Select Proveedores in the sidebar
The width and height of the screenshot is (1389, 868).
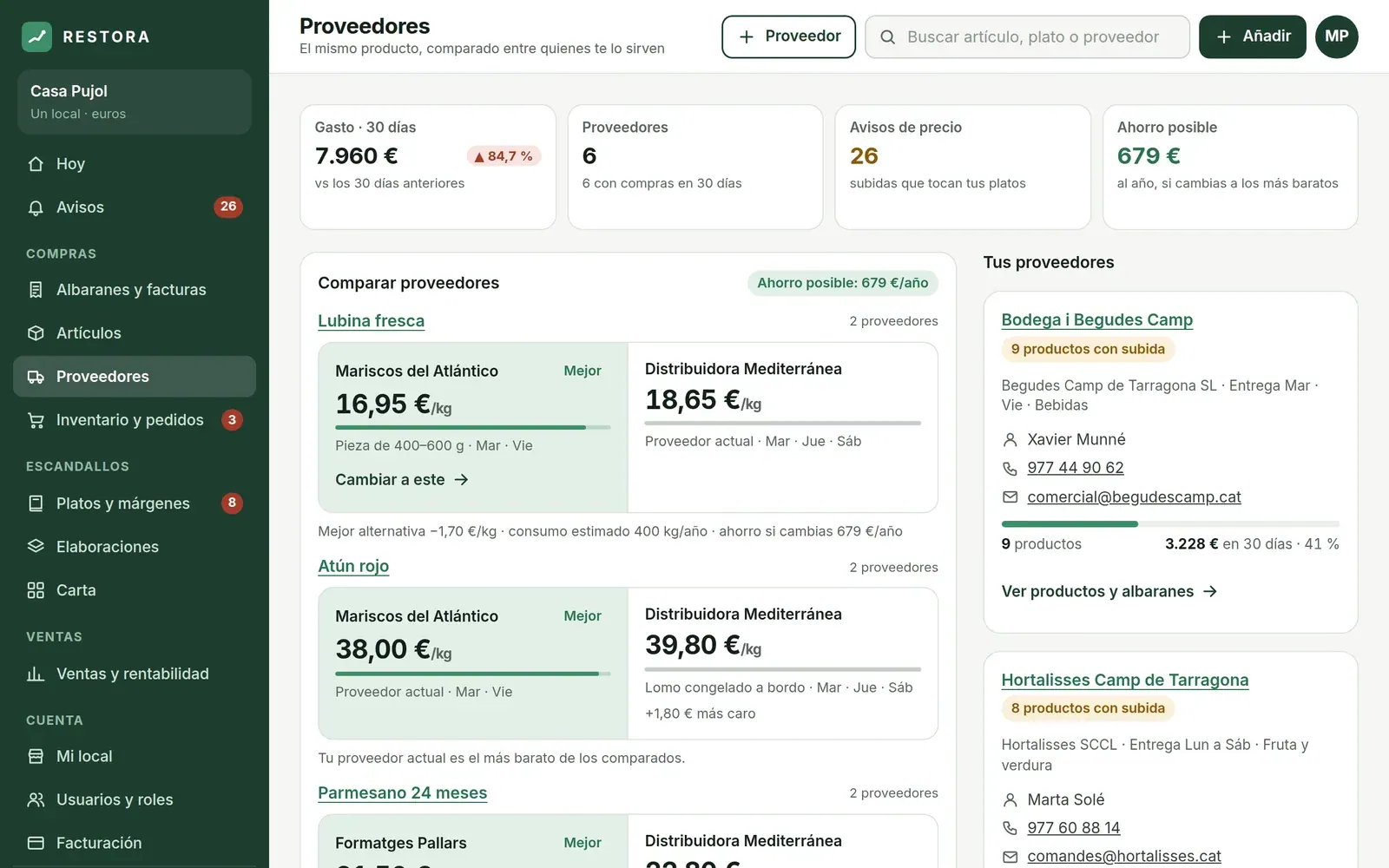[135, 377]
